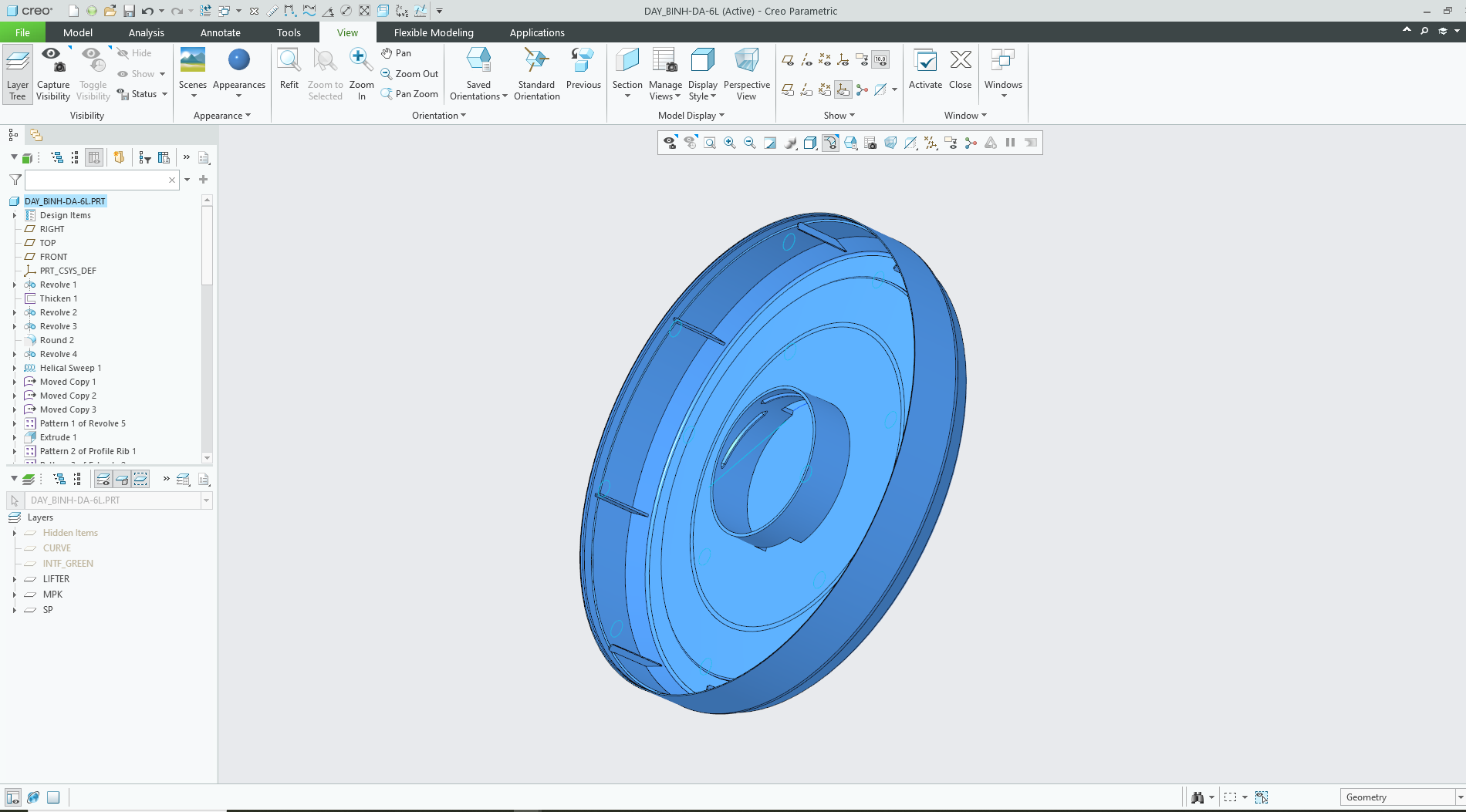Click the Zoom Out button
Viewport: 1466px width, 812px height.
click(410, 74)
